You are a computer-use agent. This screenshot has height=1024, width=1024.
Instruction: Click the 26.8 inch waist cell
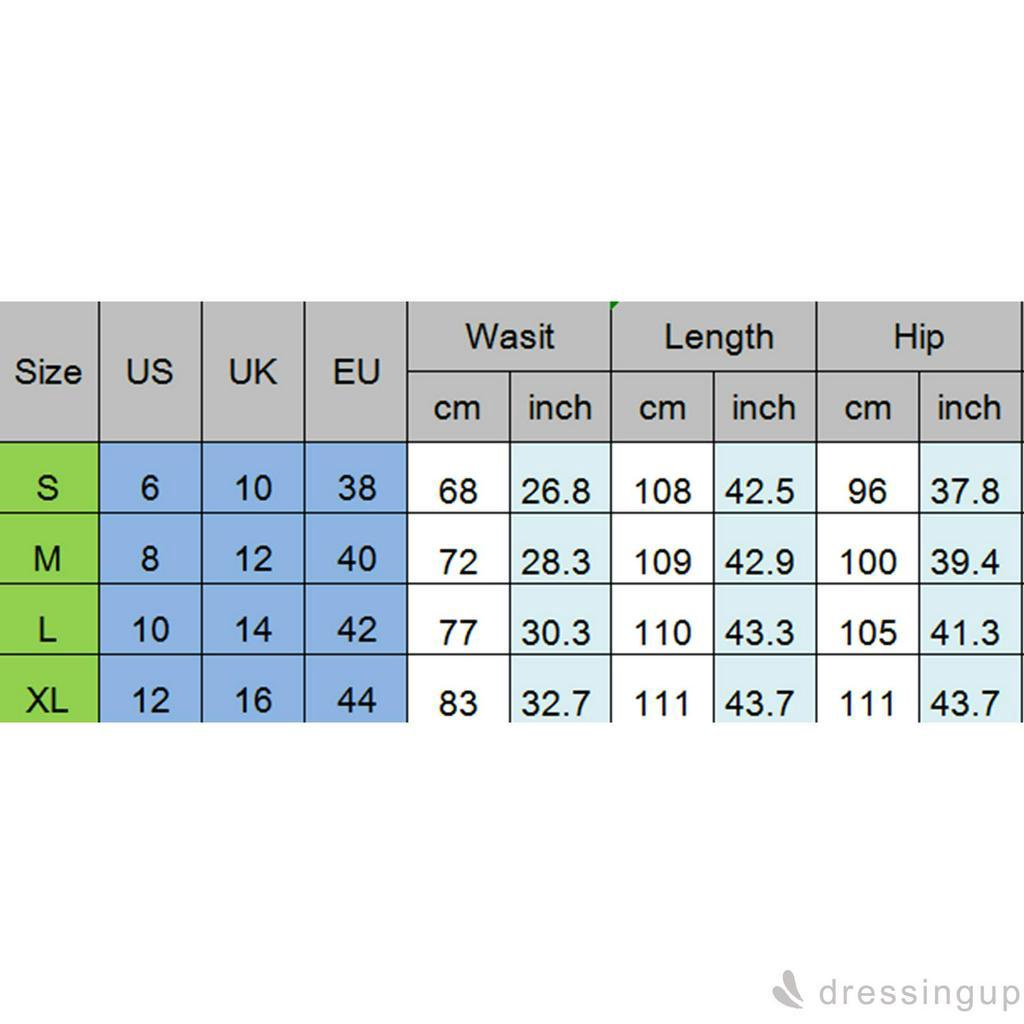(x=560, y=490)
